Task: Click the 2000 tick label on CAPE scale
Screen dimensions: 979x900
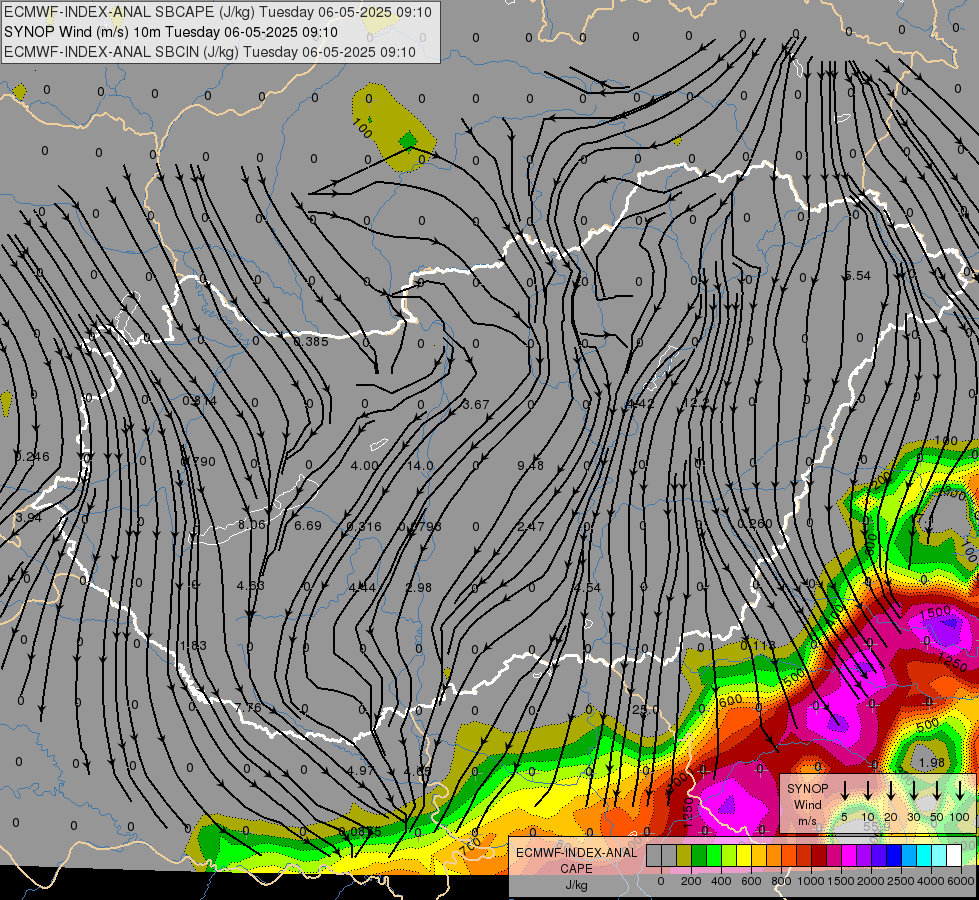Action: click(871, 881)
